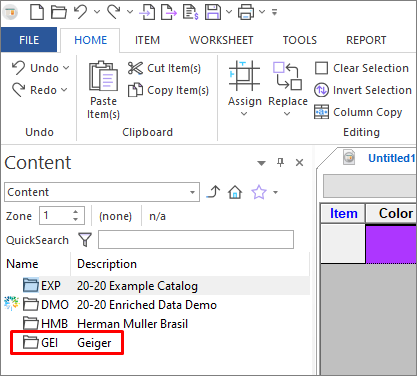
Task: Expand the favorites star dropdown arrow
Action: (275, 192)
